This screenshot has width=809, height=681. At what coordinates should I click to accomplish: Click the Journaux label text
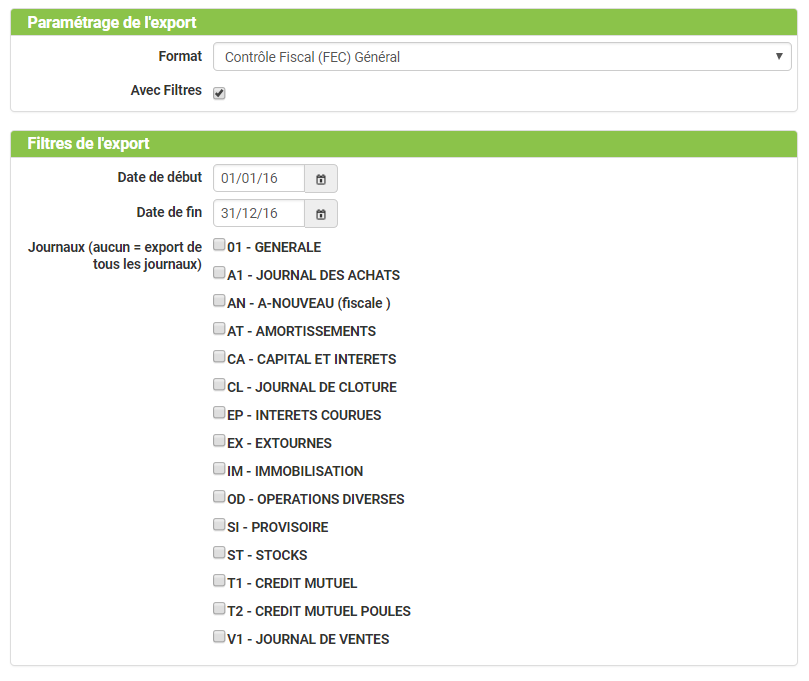pyautogui.click(x=115, y=255)
